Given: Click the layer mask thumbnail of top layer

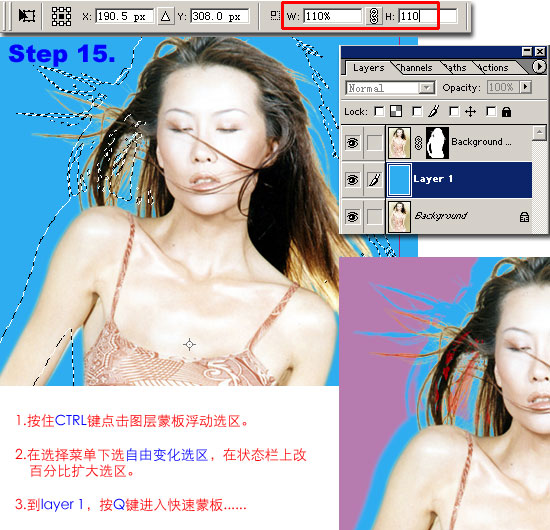Looking at the screenshot, I should (x=437, y=143).
